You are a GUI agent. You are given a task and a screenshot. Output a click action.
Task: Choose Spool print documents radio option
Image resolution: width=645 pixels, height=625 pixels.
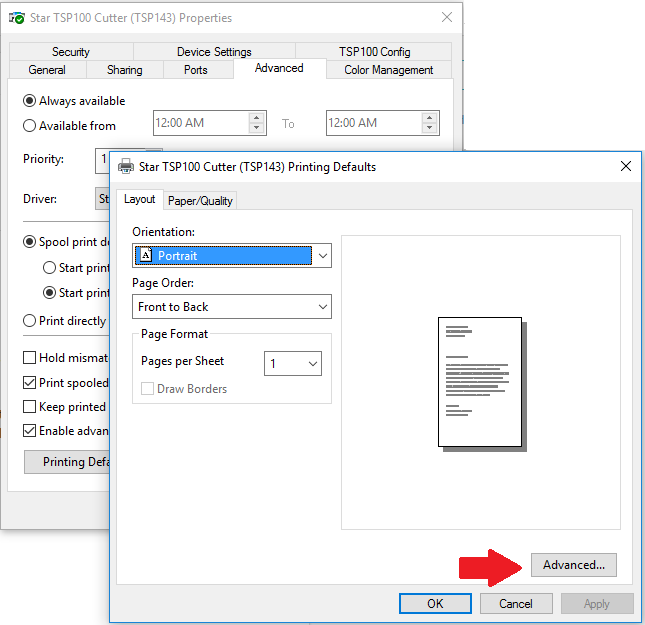tap(29, 242)
